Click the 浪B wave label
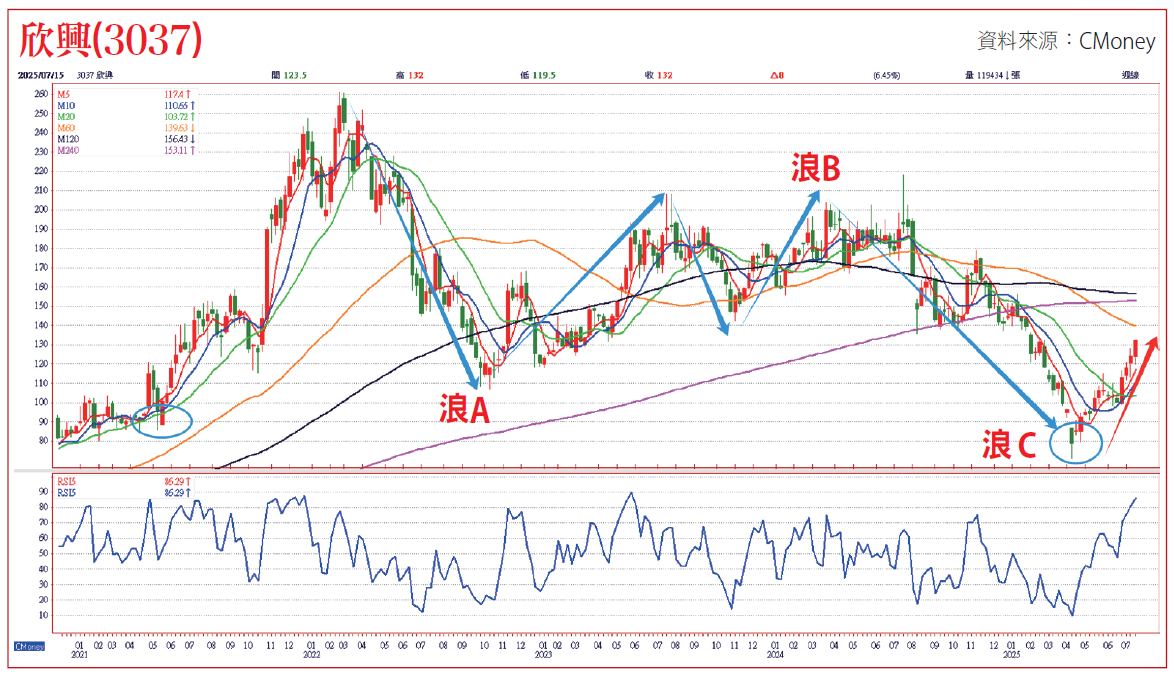 pyautogui.click(x=815, y=169)
